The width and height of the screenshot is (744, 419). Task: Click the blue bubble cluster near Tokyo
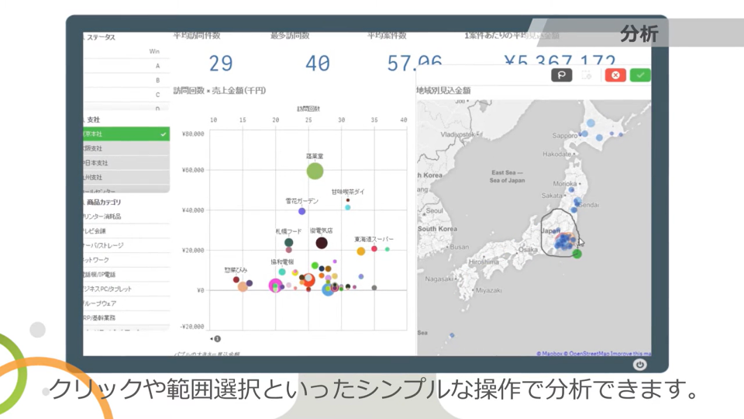(564, 241)
